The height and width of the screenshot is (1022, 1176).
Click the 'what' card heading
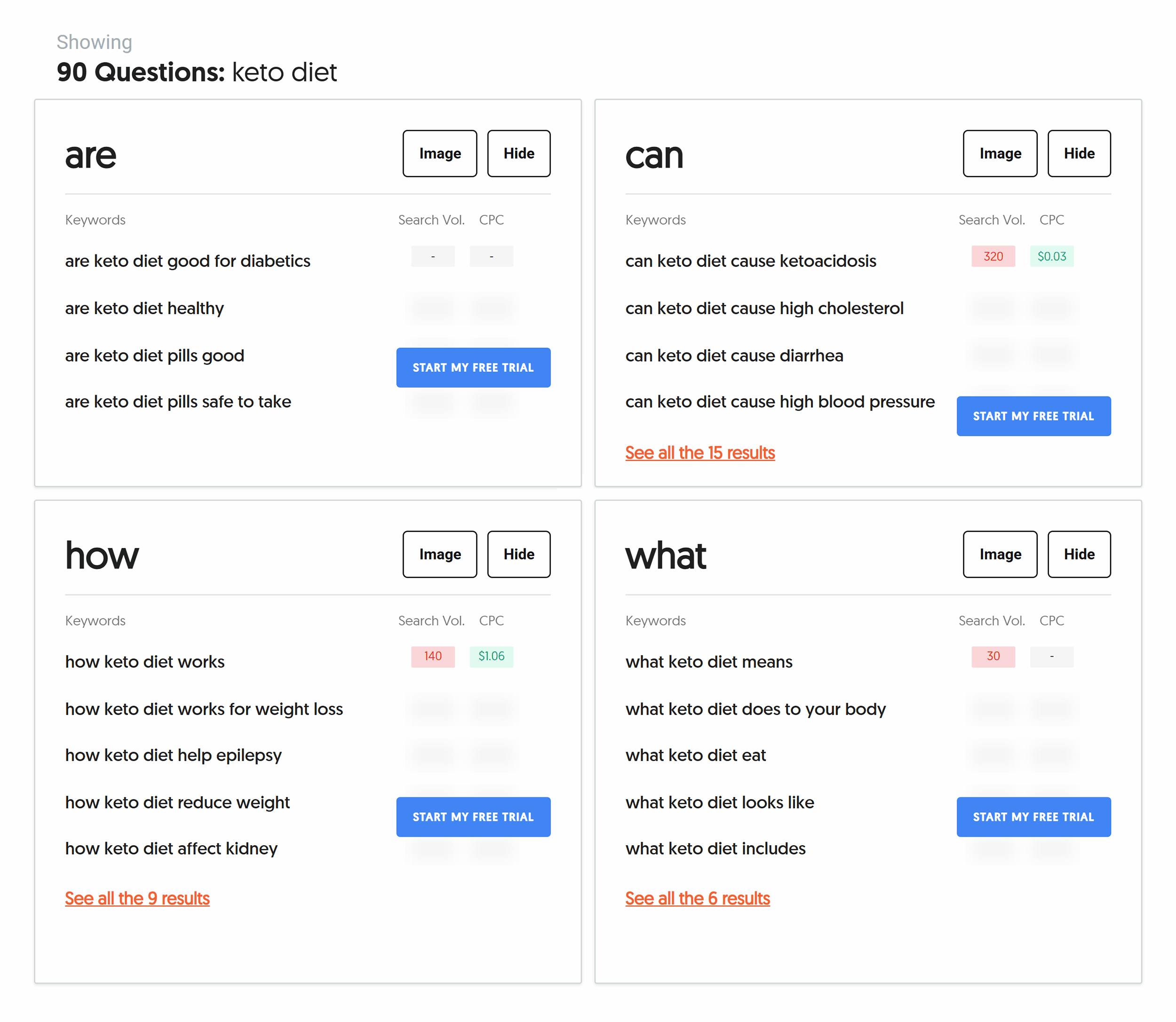click(x=666, y=556)
